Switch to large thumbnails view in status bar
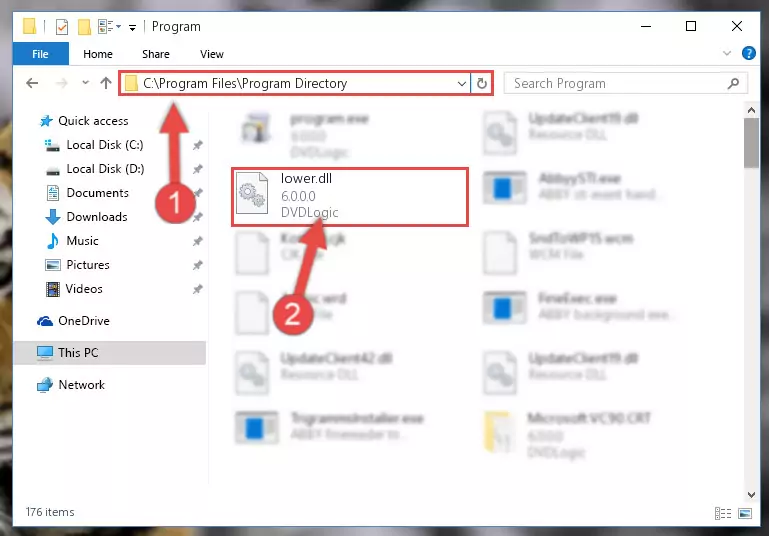 [745, 513]
